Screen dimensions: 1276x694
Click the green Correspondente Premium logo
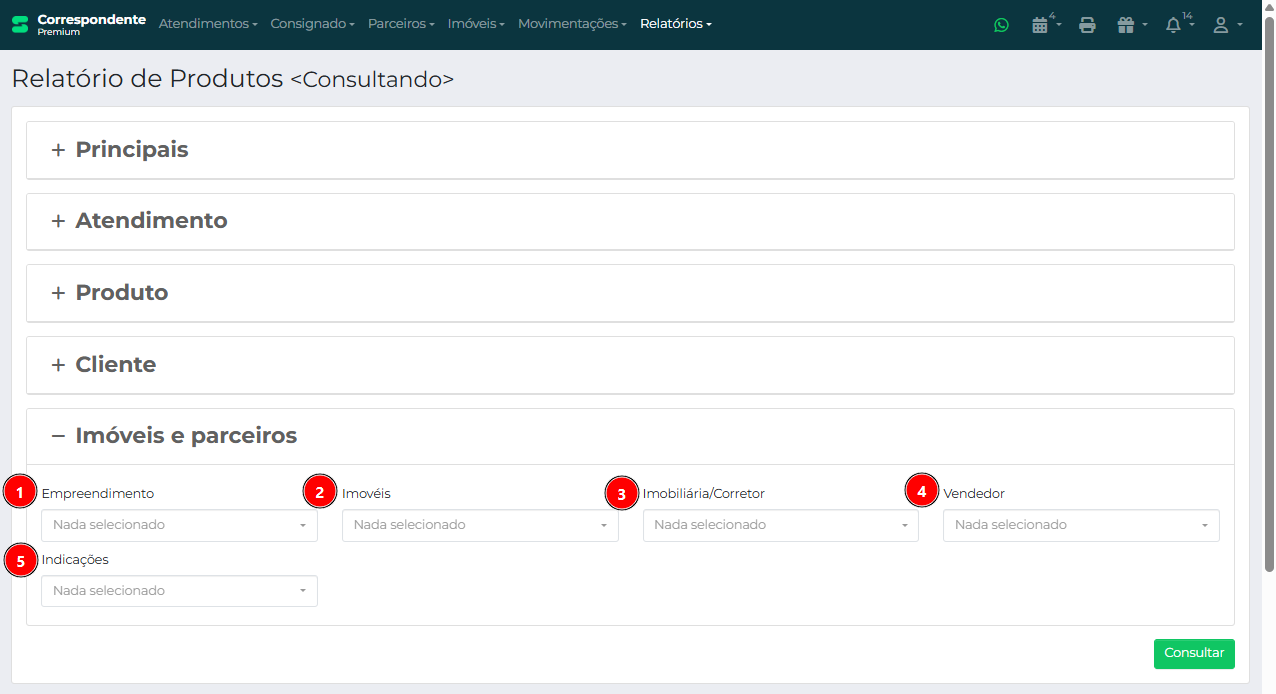pos(20,24)
